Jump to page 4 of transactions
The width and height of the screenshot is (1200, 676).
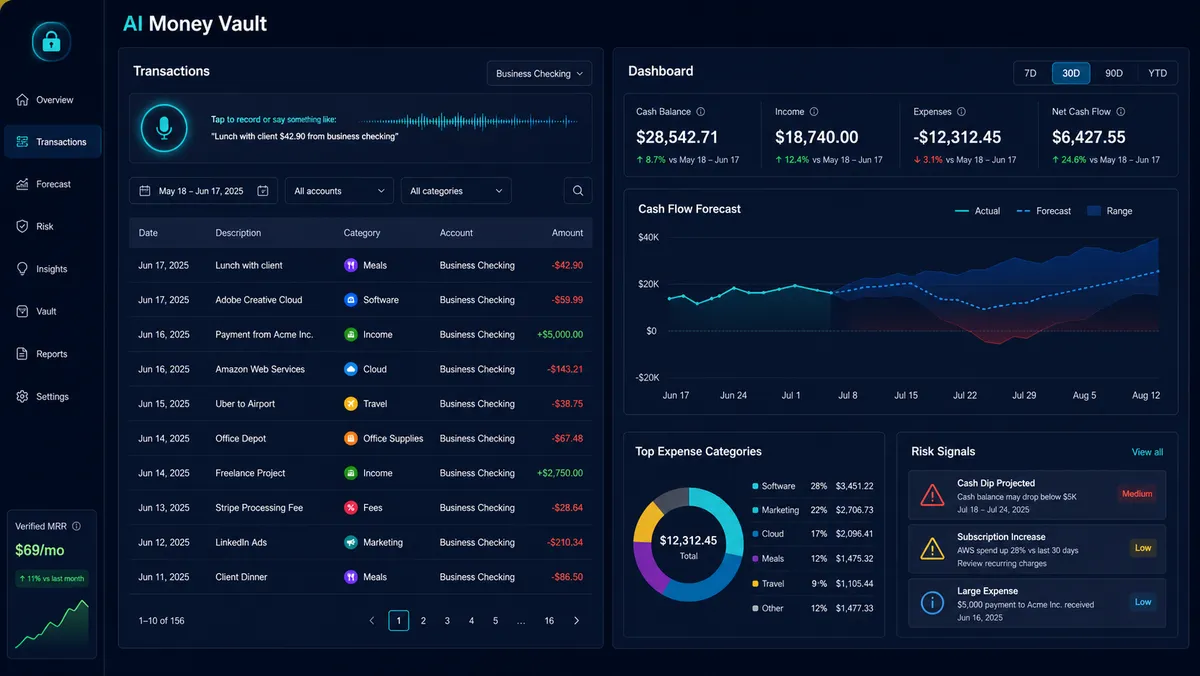pyautogui.click(x=471, y=621)
